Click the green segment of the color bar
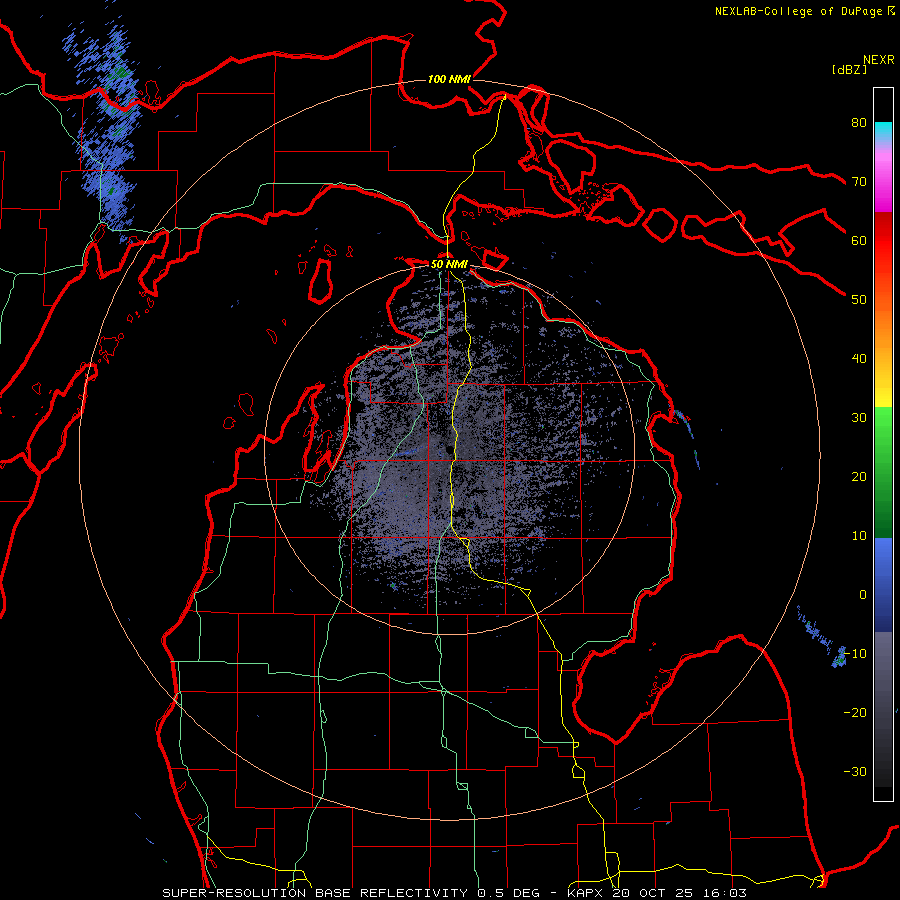The height and width of the screenshot is (900, 900). 883,472
